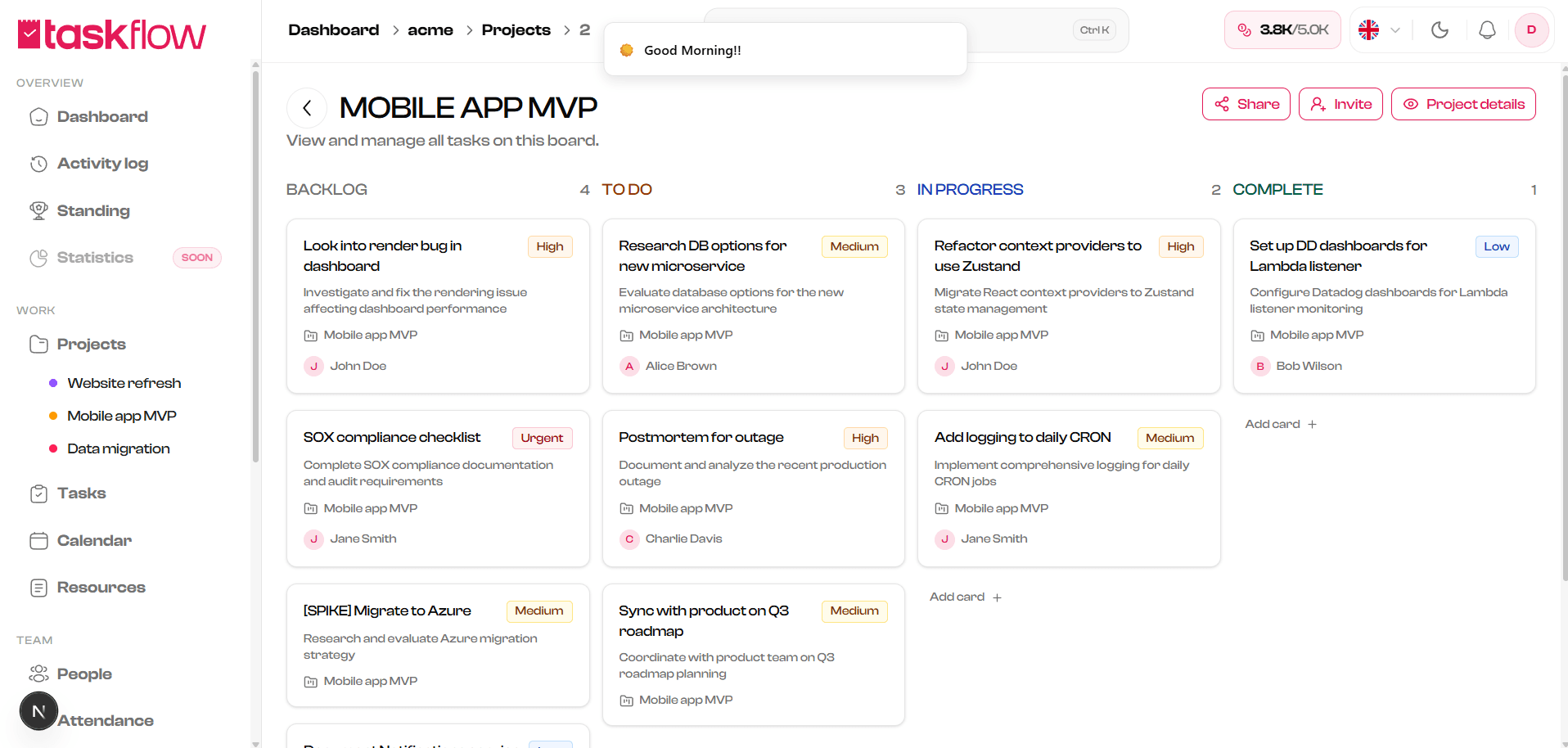Toggle dark mode with the moon icon
The width and height of the screenshot is (1568, 748).
[1440, 30]
